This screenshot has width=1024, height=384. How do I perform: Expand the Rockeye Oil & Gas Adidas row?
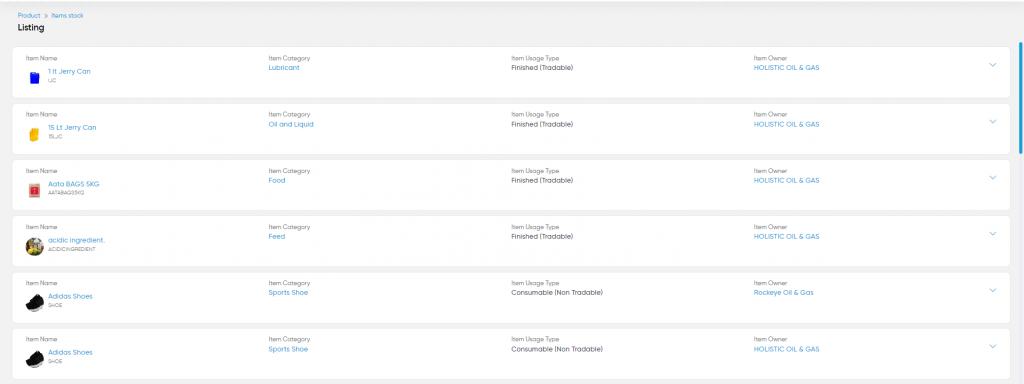[x=993, y=289]
